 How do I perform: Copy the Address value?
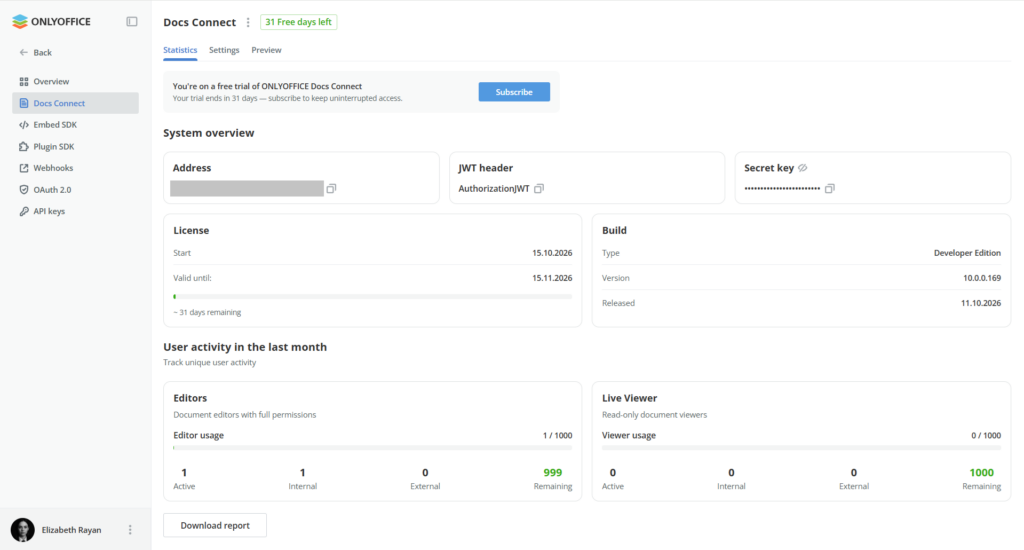[331, 189]
